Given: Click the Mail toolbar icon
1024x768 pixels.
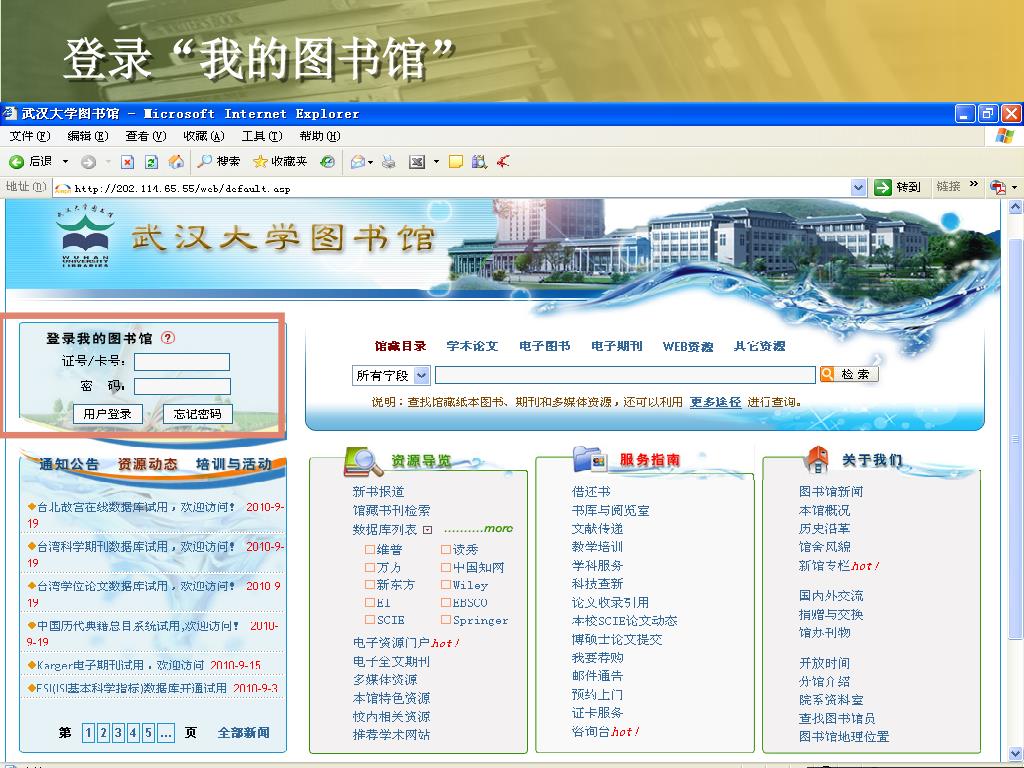Looking at the screenshot, I should (357, 162).
